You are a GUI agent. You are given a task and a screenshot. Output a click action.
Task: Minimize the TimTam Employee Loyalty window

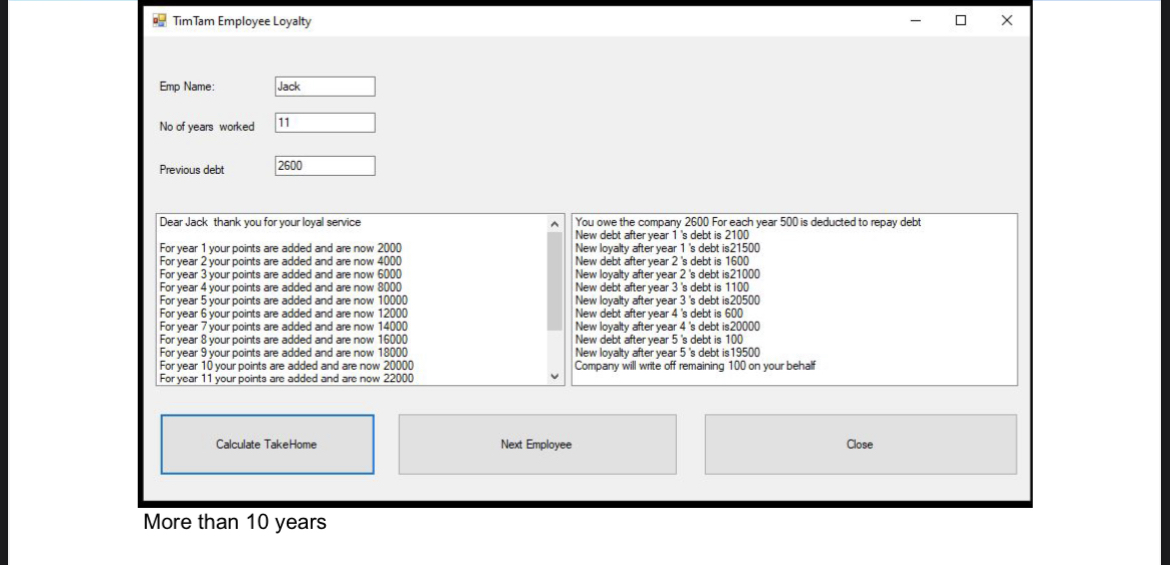click(x=916, y=21)
